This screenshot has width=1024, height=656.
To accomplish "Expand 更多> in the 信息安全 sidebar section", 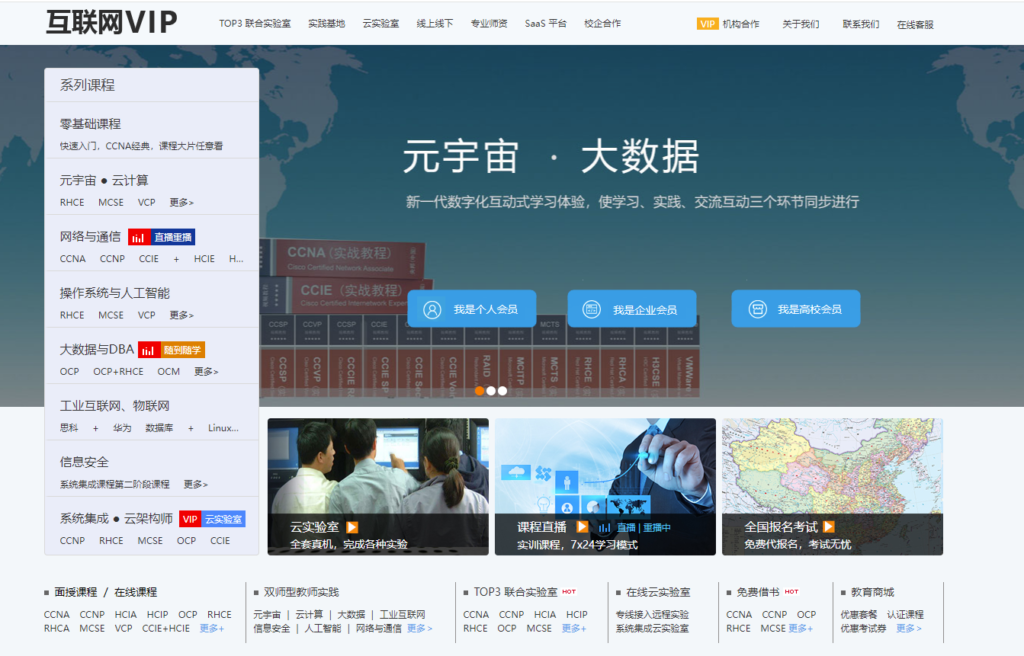I will [x=194, y=483].
